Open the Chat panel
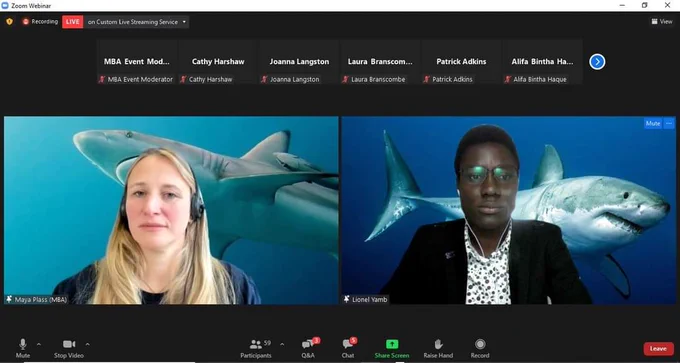 point(348,348)
